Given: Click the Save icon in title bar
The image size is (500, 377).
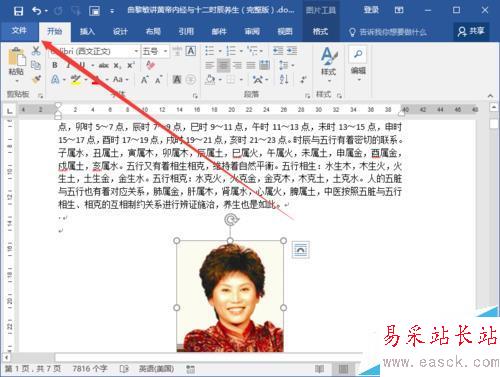Looking at the screenshot, I should (x=18, y=11).
